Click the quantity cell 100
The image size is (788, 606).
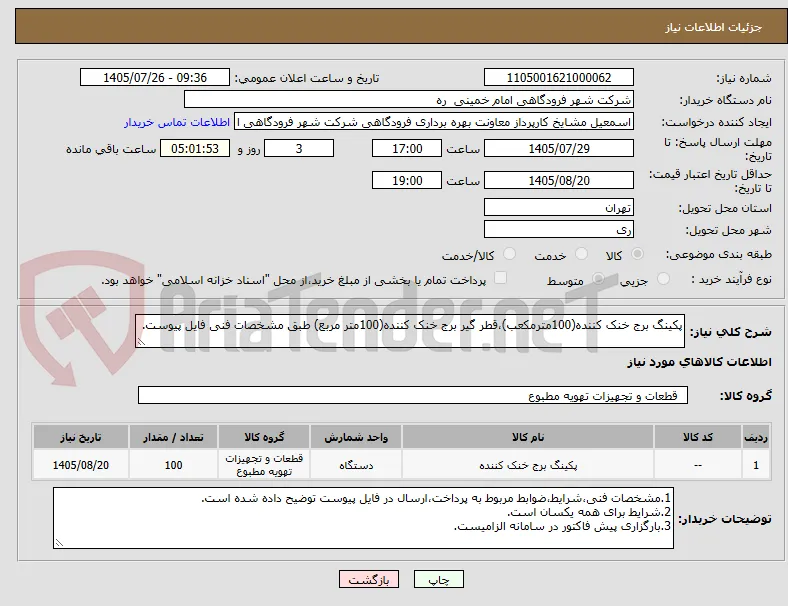[x=173, y=465]
